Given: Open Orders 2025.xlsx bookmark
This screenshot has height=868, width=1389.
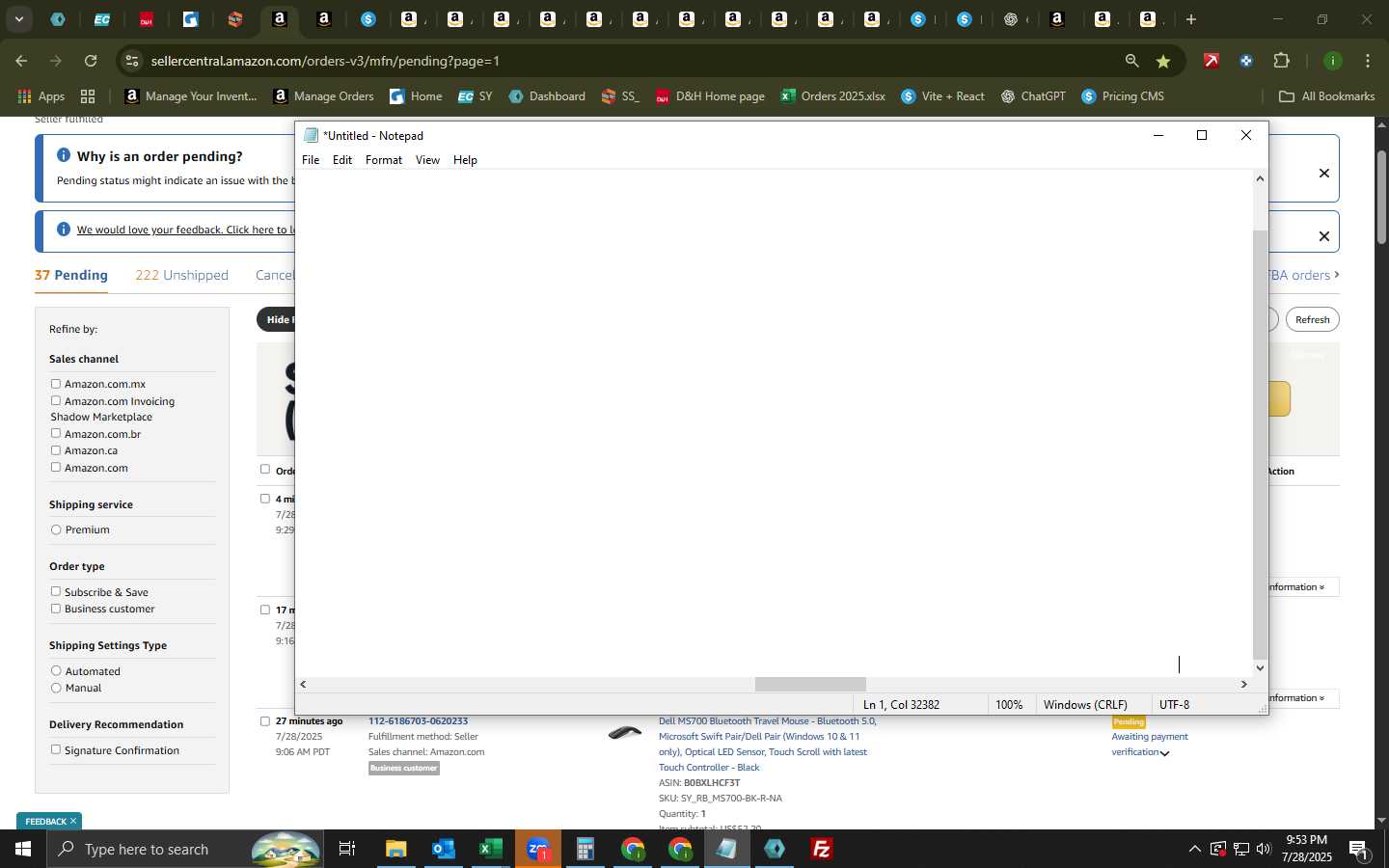Looking at the screenshot, I should click(833, 96).
